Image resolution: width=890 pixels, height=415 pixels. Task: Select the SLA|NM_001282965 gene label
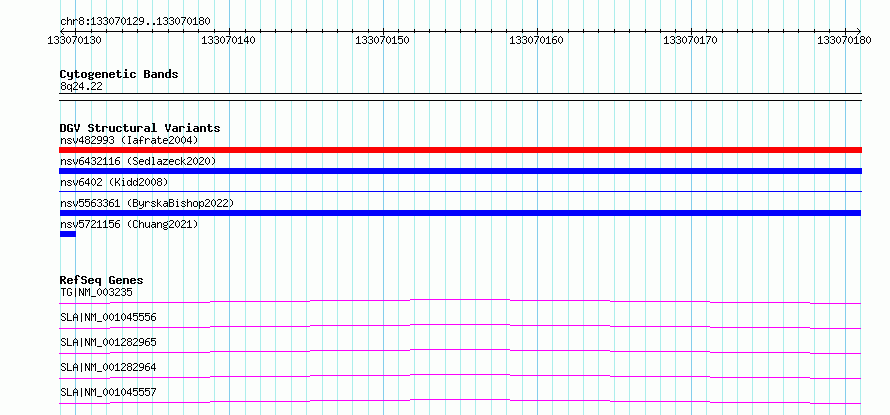(x=108, y=342)
